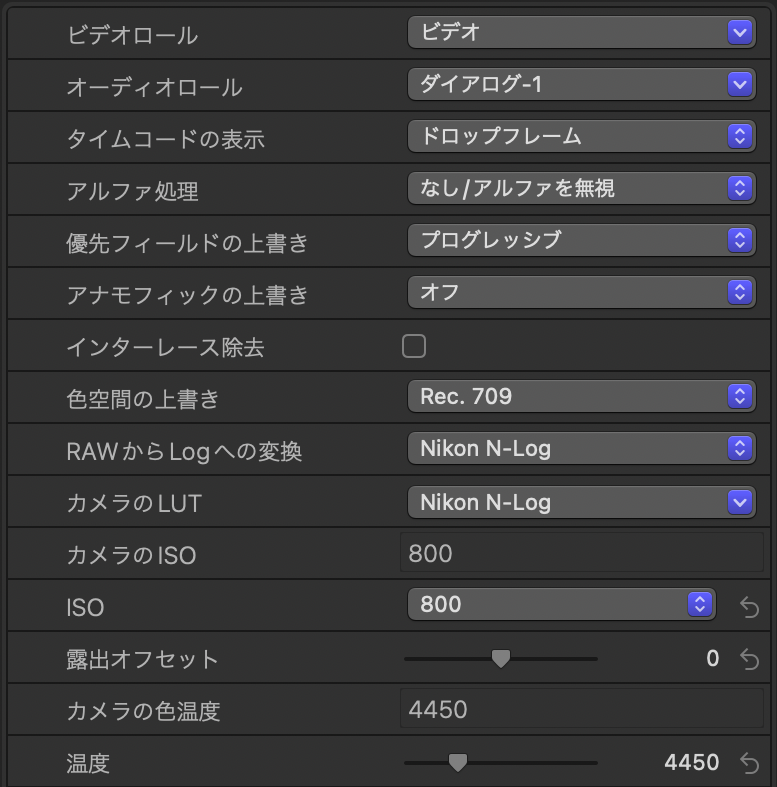Screen dimensions: 777x787
Task: Enable the インターレース除去 checkbox
Action: point(414,347)
